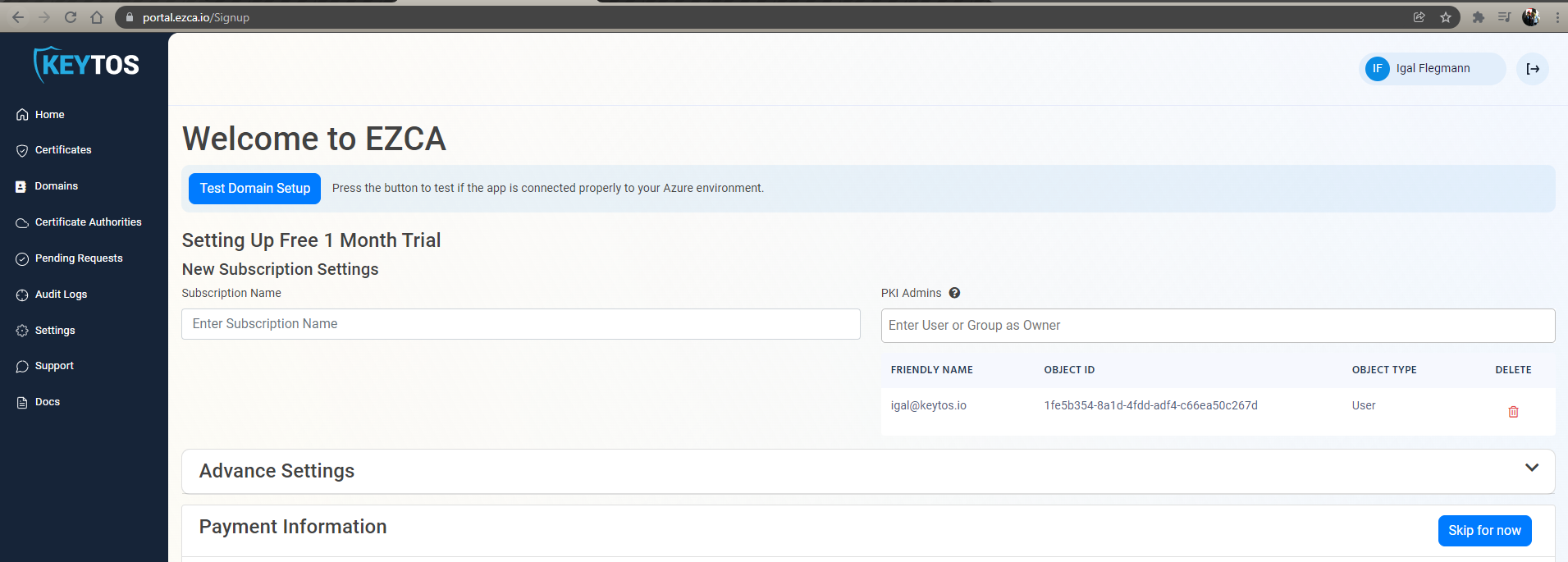Click the share page icon in address bar
The image size is (1568, 562).
[1419, 17]
